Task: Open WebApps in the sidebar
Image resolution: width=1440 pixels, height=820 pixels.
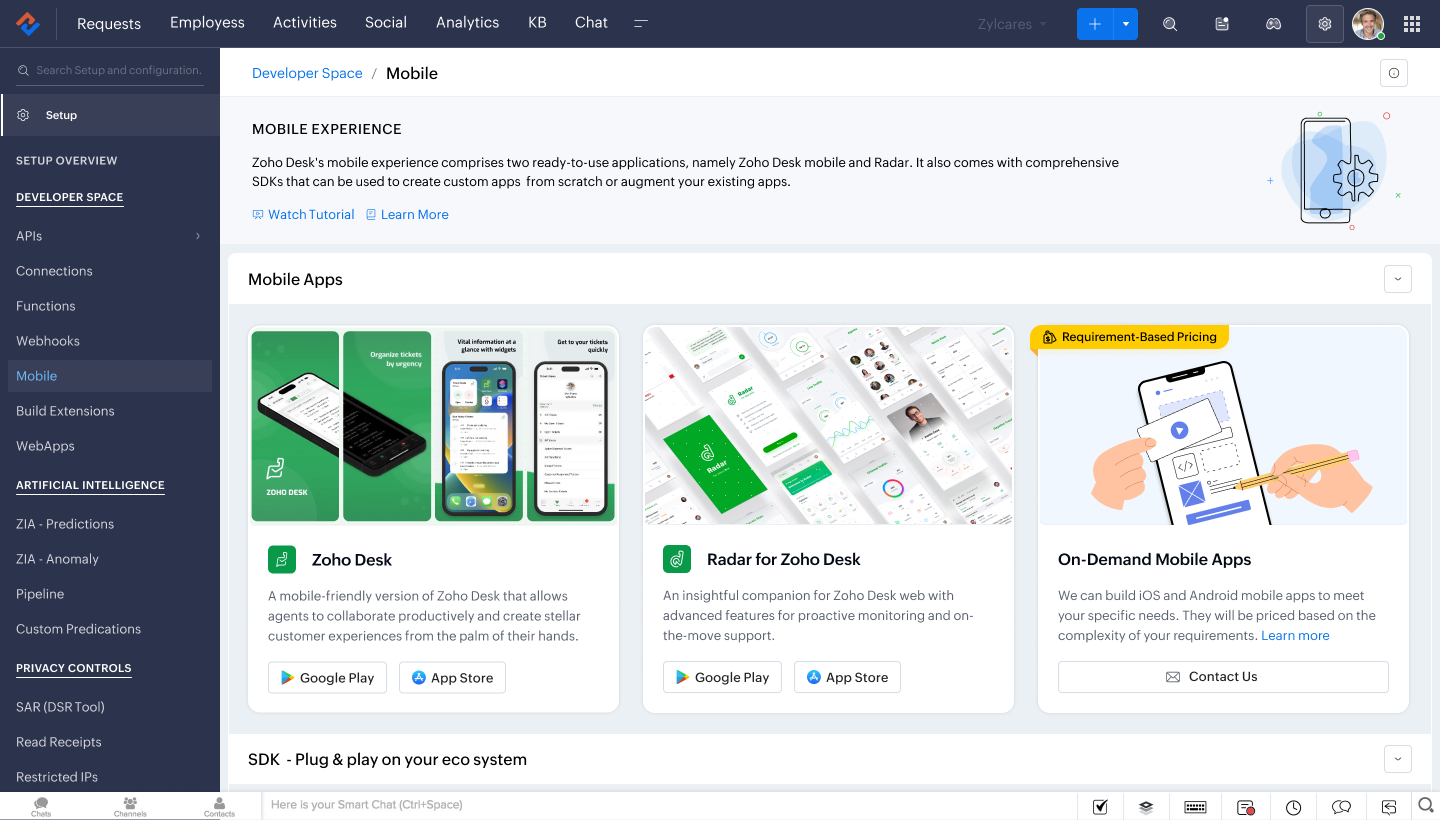Action: [45, 446]
